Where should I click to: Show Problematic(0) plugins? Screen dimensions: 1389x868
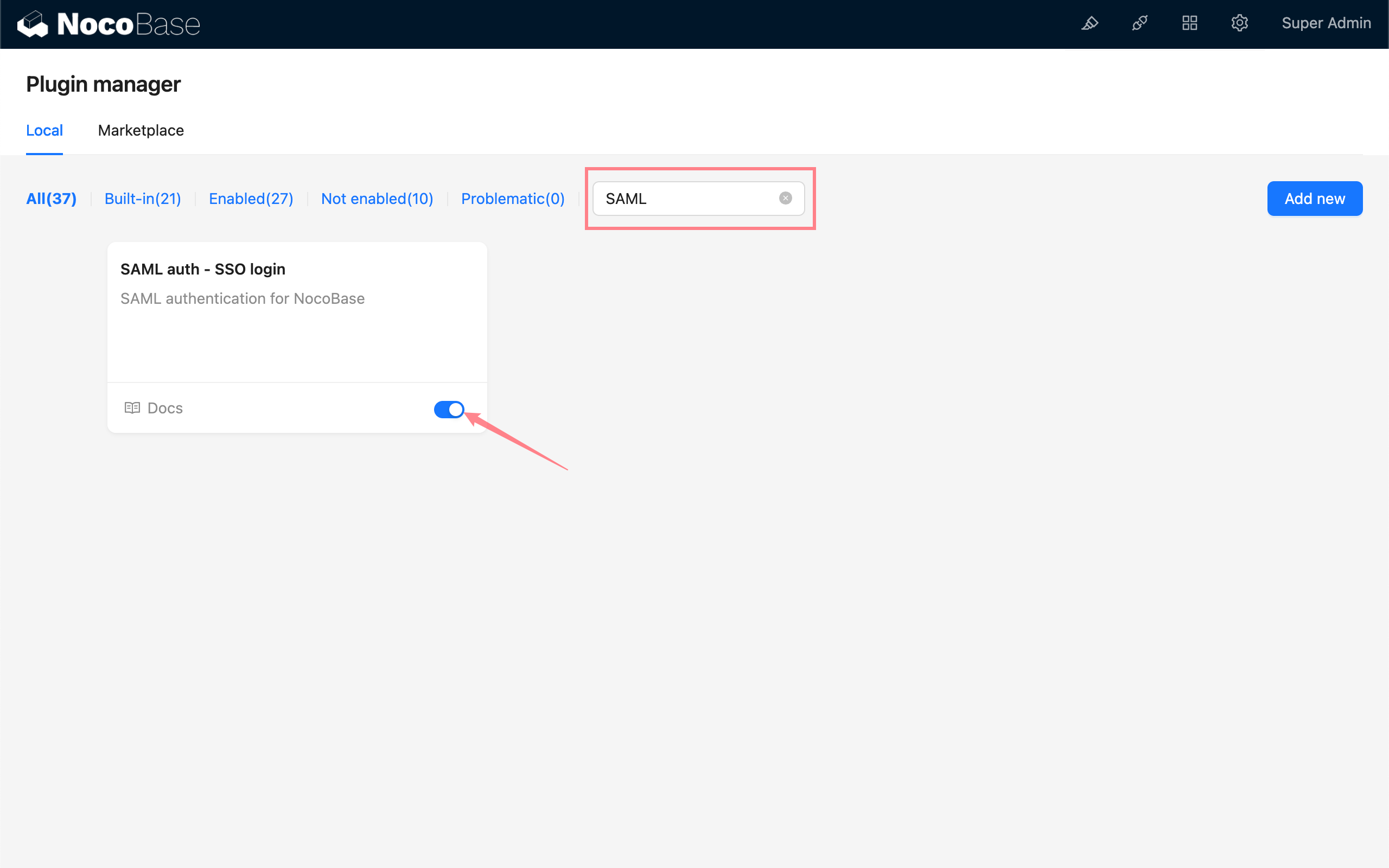(x=513, y=199)
